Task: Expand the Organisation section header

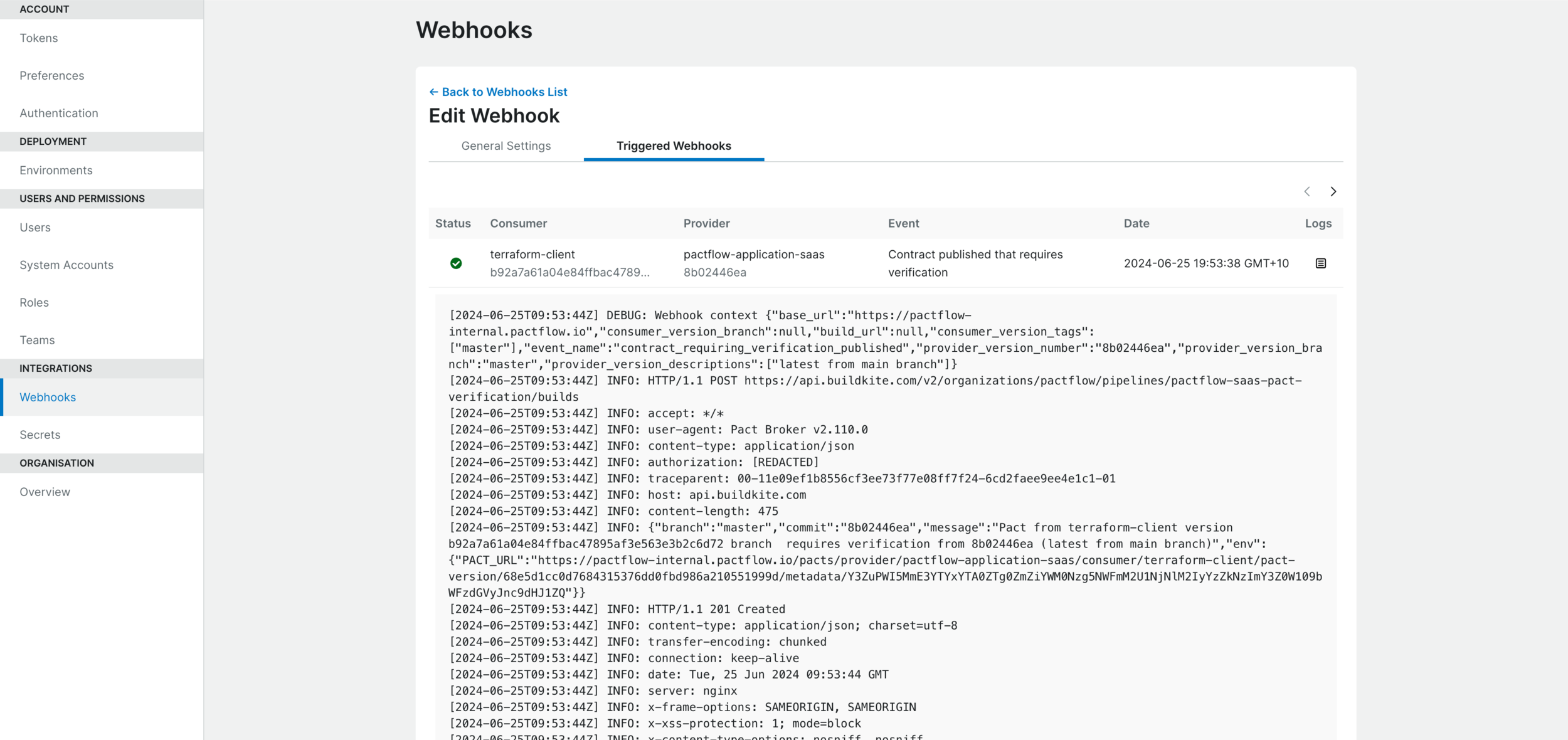Action: (x=101, y=462)
